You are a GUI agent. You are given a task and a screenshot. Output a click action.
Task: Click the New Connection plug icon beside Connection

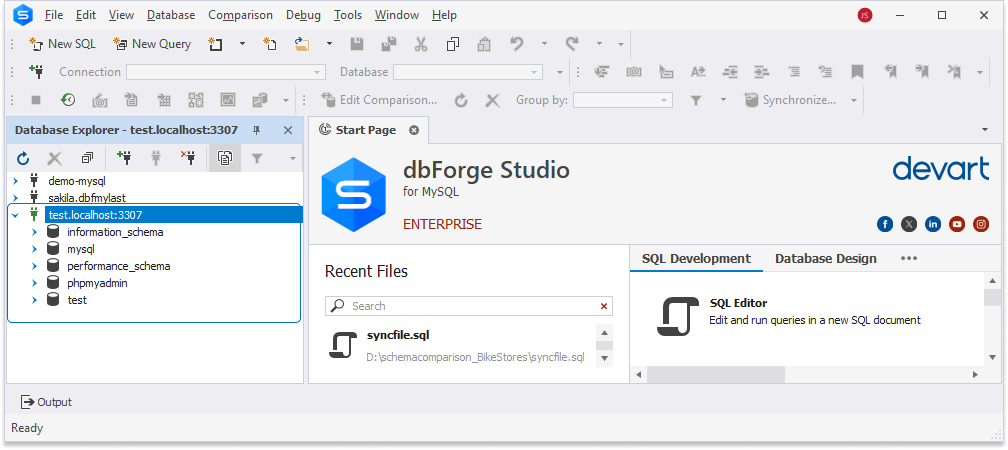(x=36, y=72)
